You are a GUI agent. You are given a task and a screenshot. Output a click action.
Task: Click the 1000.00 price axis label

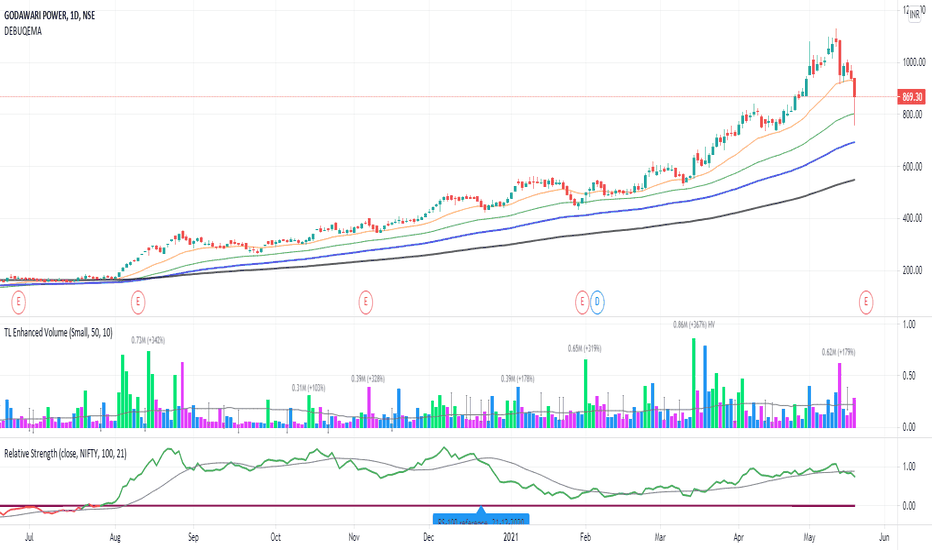914,62
